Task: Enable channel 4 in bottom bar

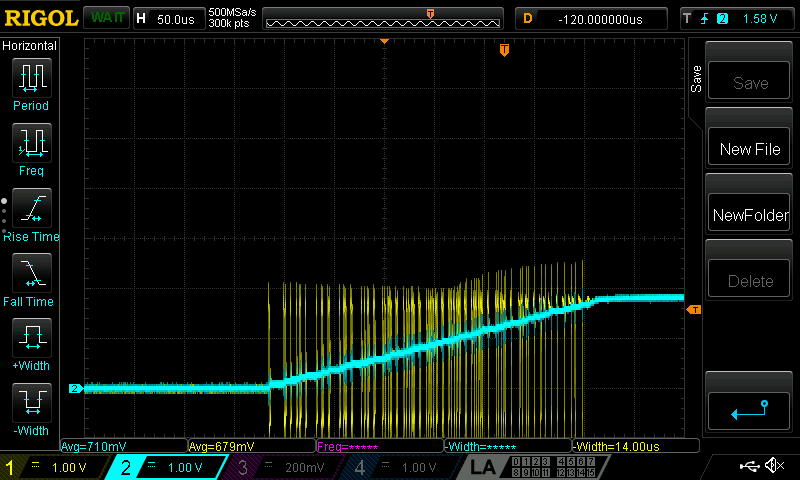Action: coord(402,467)
